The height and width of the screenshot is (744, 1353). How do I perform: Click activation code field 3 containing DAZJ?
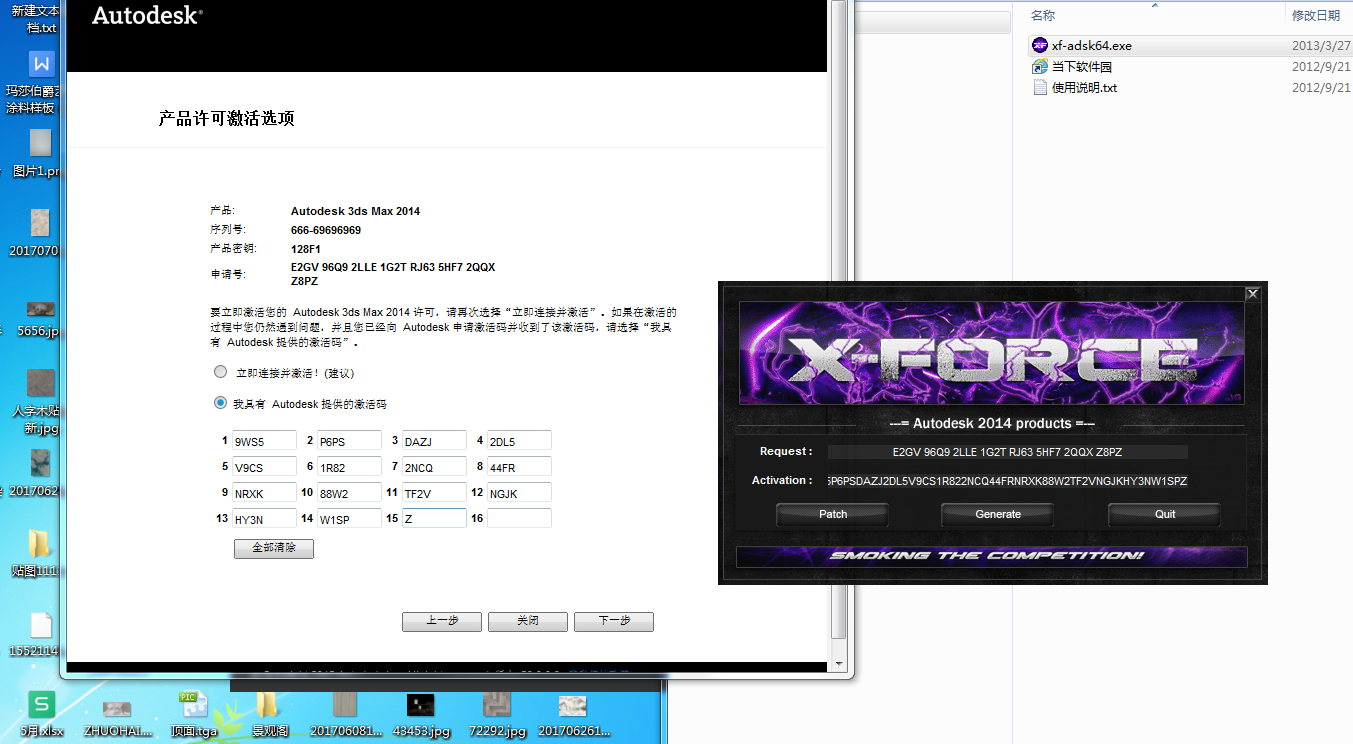point(434,441)
